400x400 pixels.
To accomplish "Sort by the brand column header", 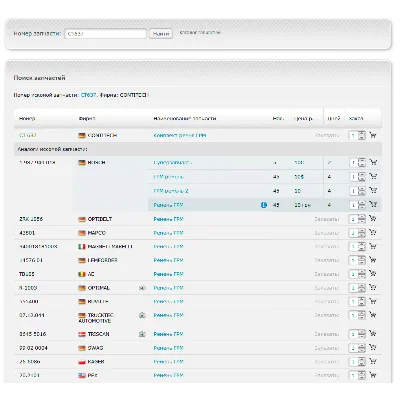I will coord(87,118).
